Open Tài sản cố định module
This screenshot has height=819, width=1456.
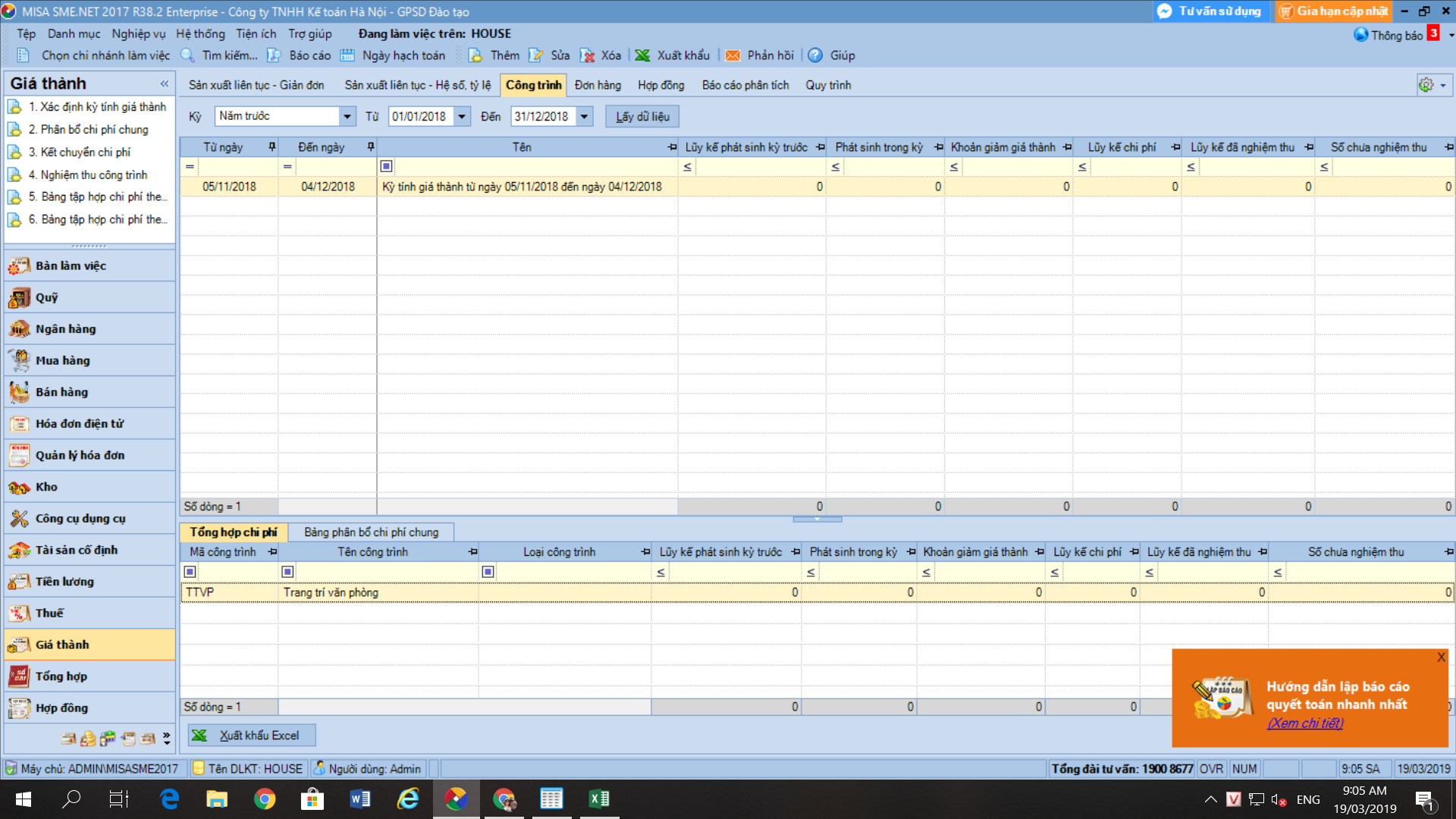point(76,550)
